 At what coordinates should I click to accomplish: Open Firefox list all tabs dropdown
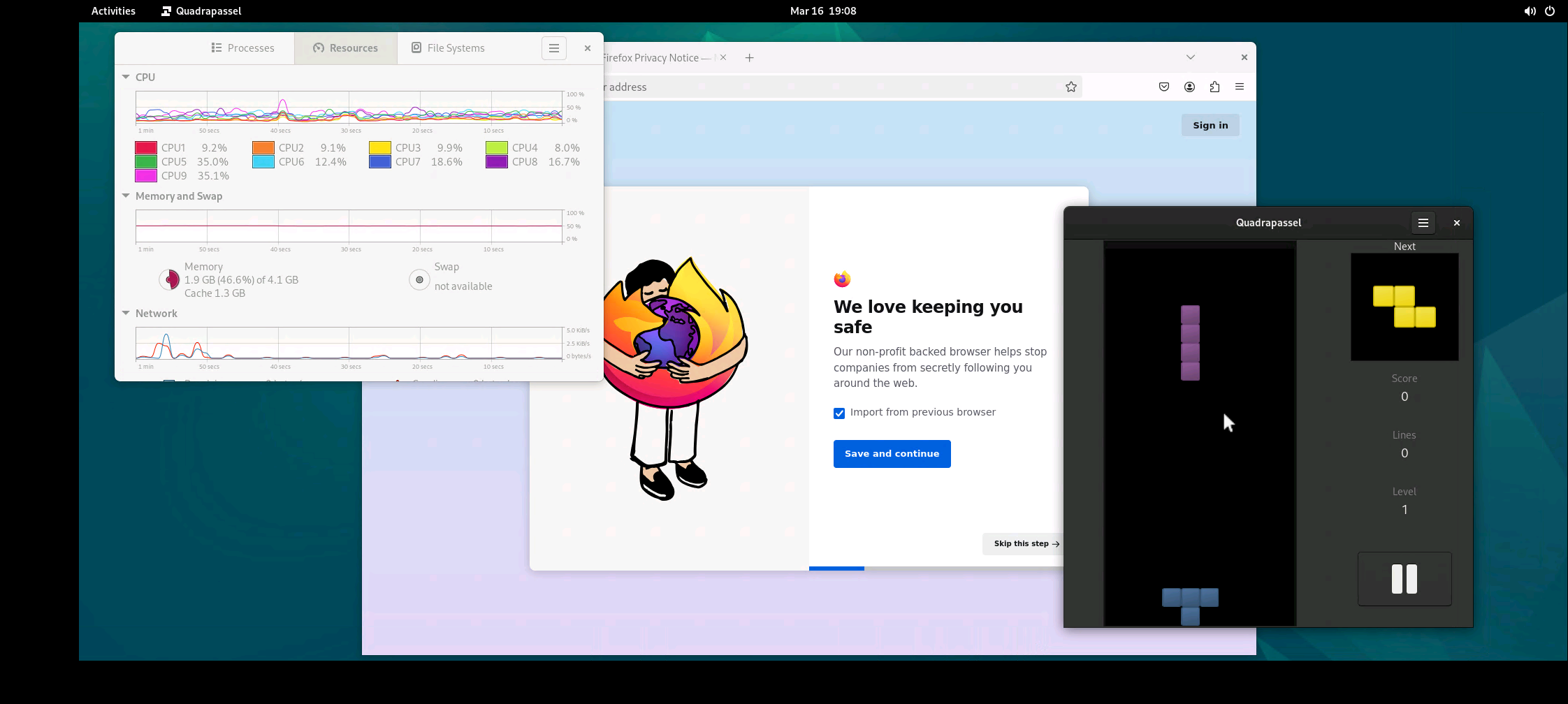(x=1191, y=57)
